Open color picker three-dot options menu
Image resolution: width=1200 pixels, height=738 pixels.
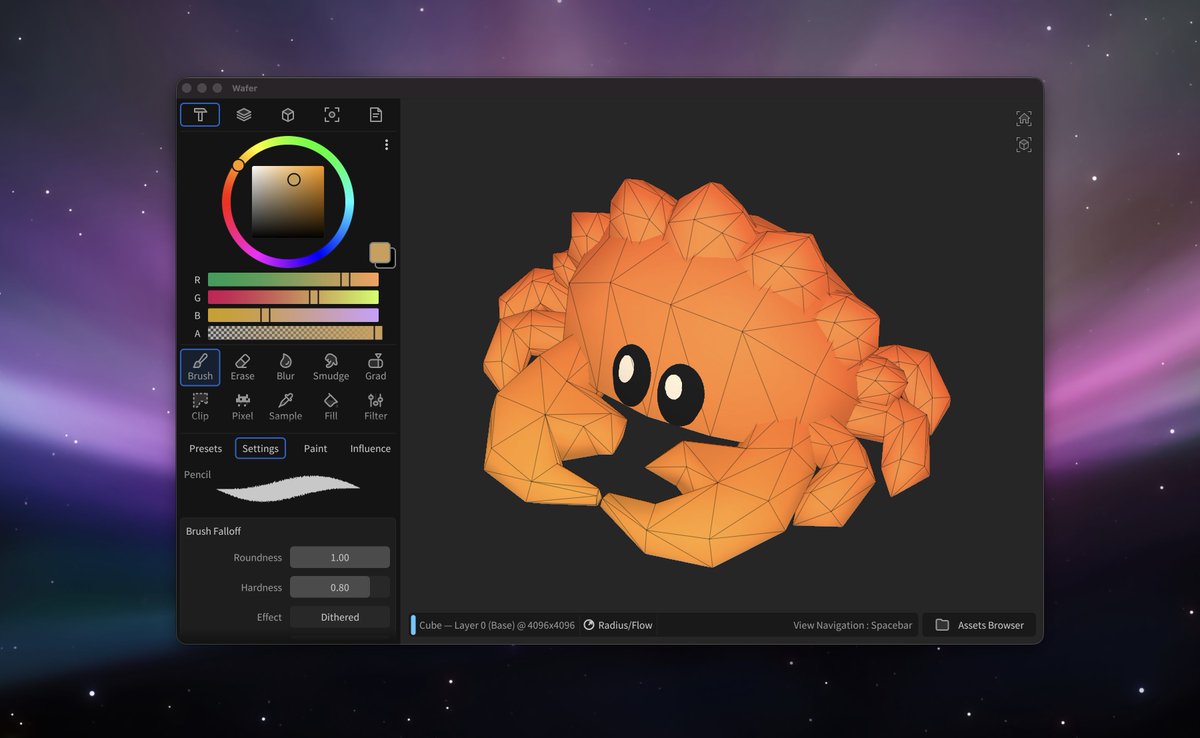[x=386, y=145]
